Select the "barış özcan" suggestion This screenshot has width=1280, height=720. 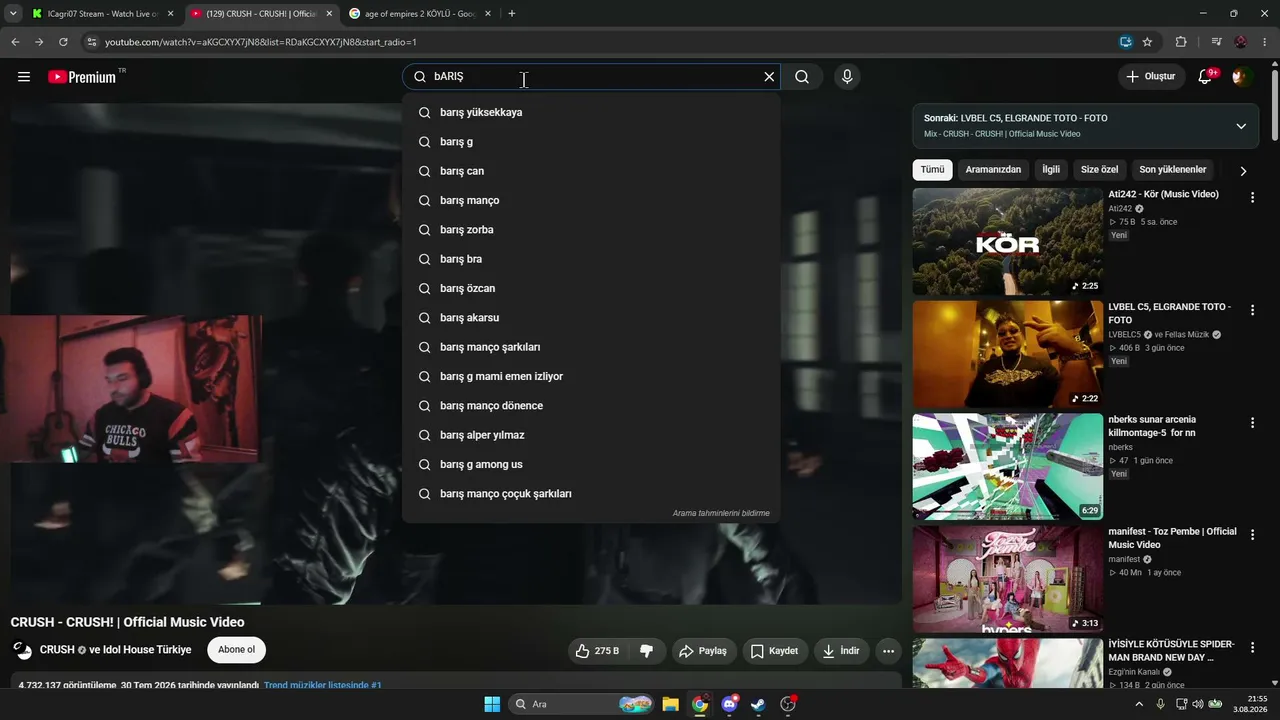point(591,288)
